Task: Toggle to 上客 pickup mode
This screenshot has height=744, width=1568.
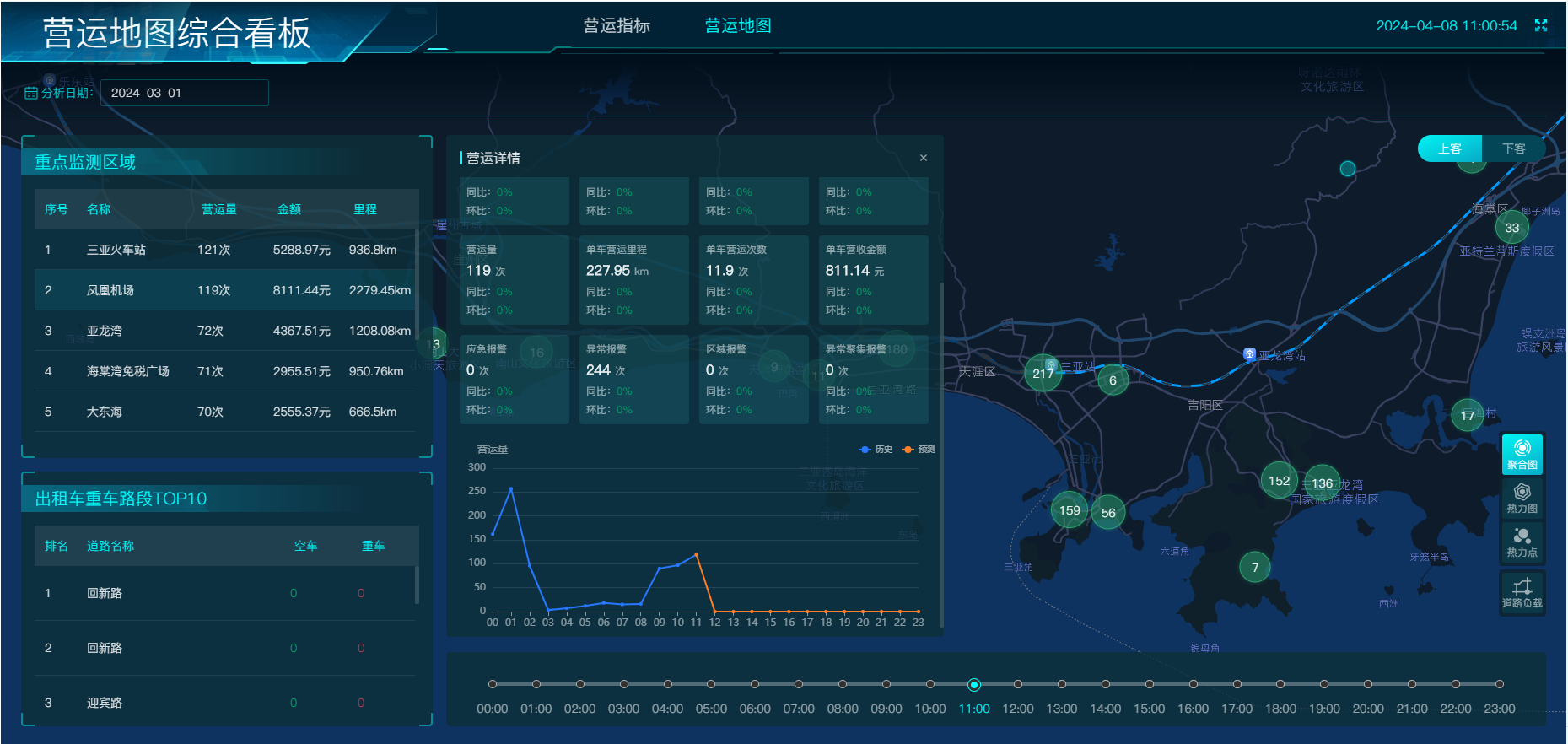Action: click(1450, 148)
